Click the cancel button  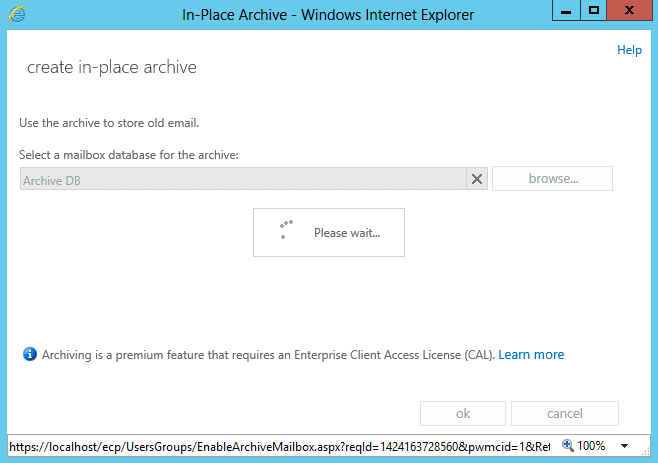click(565, 413)
